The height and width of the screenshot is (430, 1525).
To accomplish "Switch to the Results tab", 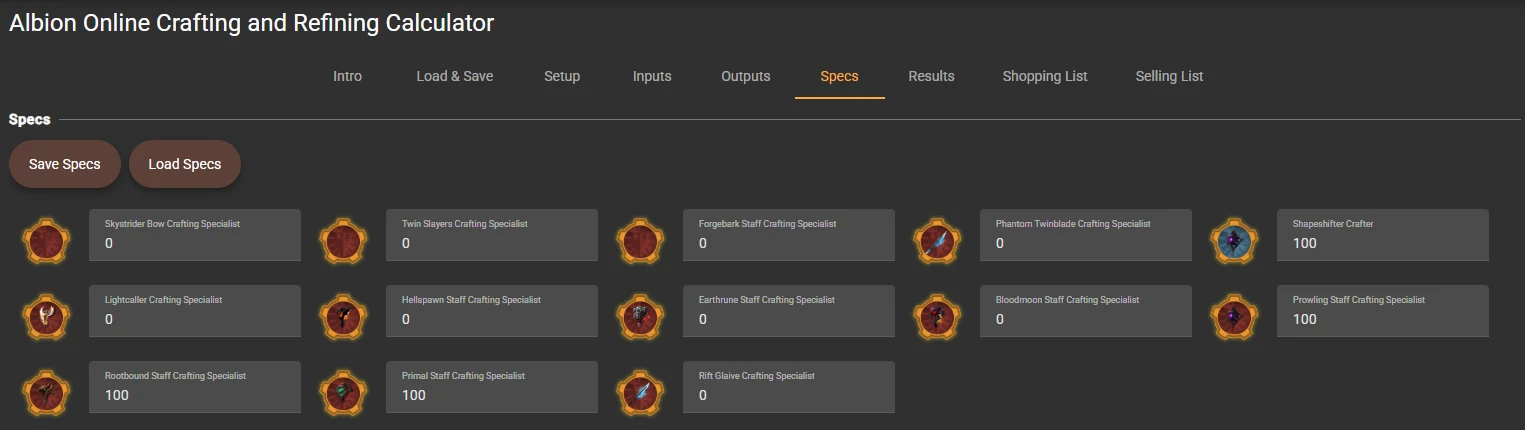I will click(931, 76).
